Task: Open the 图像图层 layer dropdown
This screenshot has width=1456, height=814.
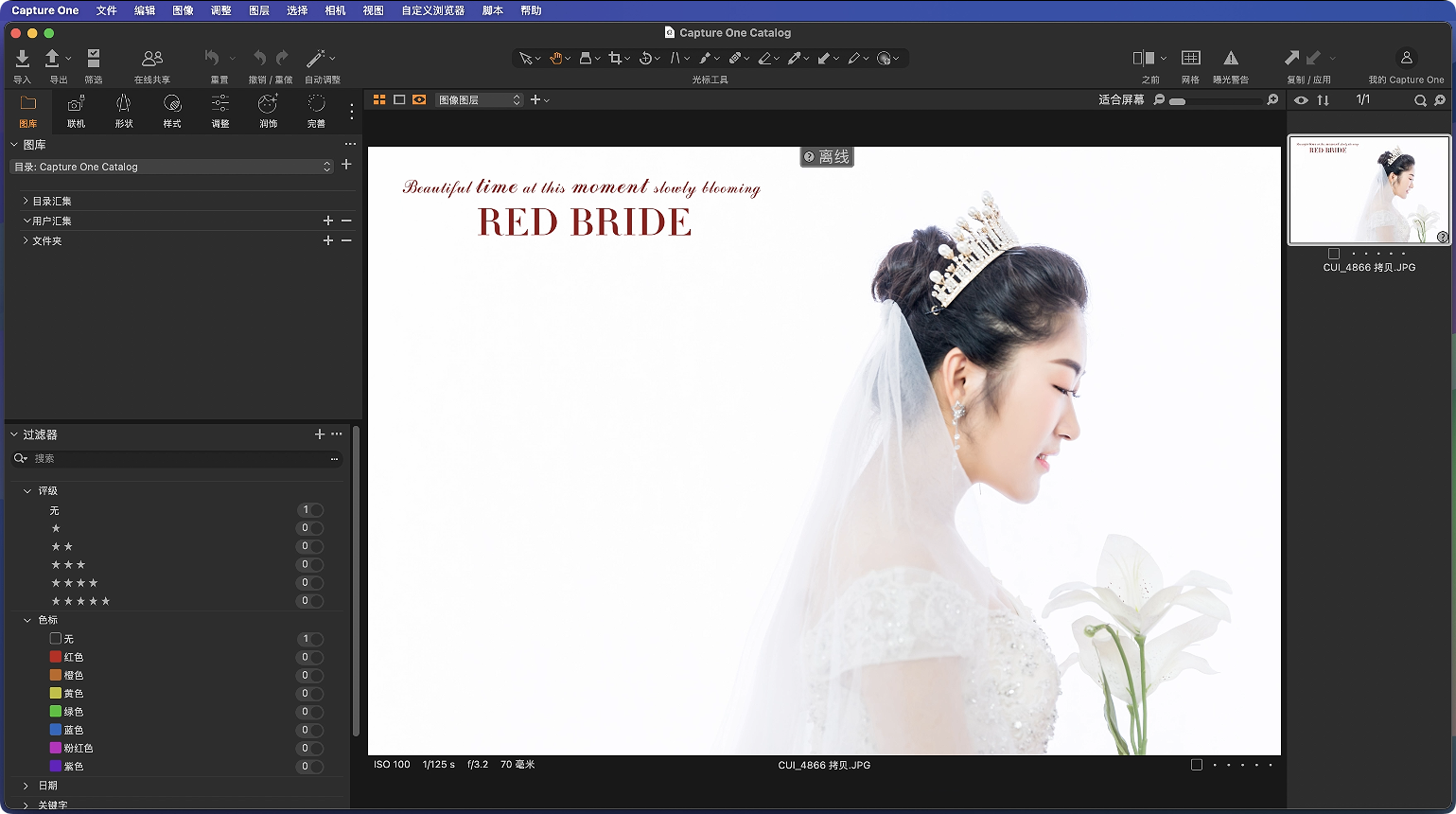Action: click(x=479, y=99)
